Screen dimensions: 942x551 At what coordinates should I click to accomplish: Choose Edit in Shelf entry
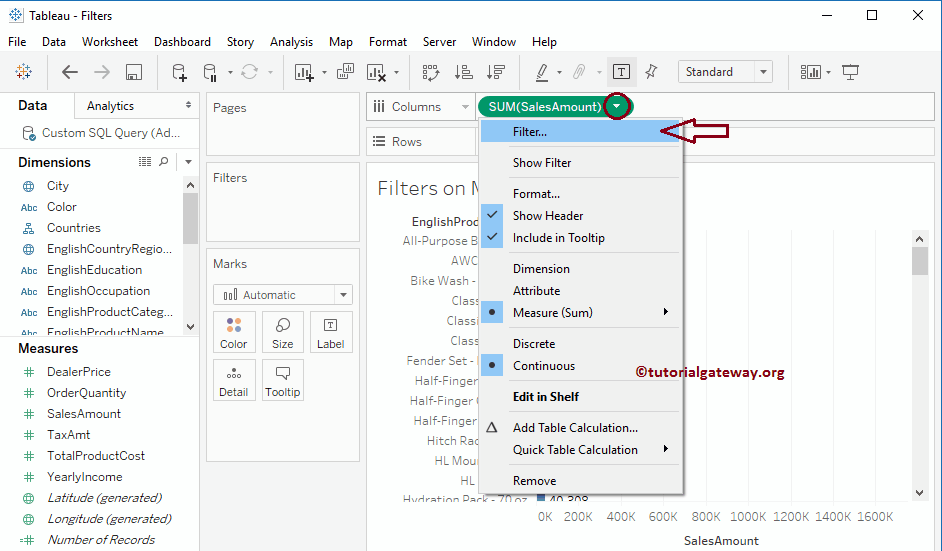(581, 397)
